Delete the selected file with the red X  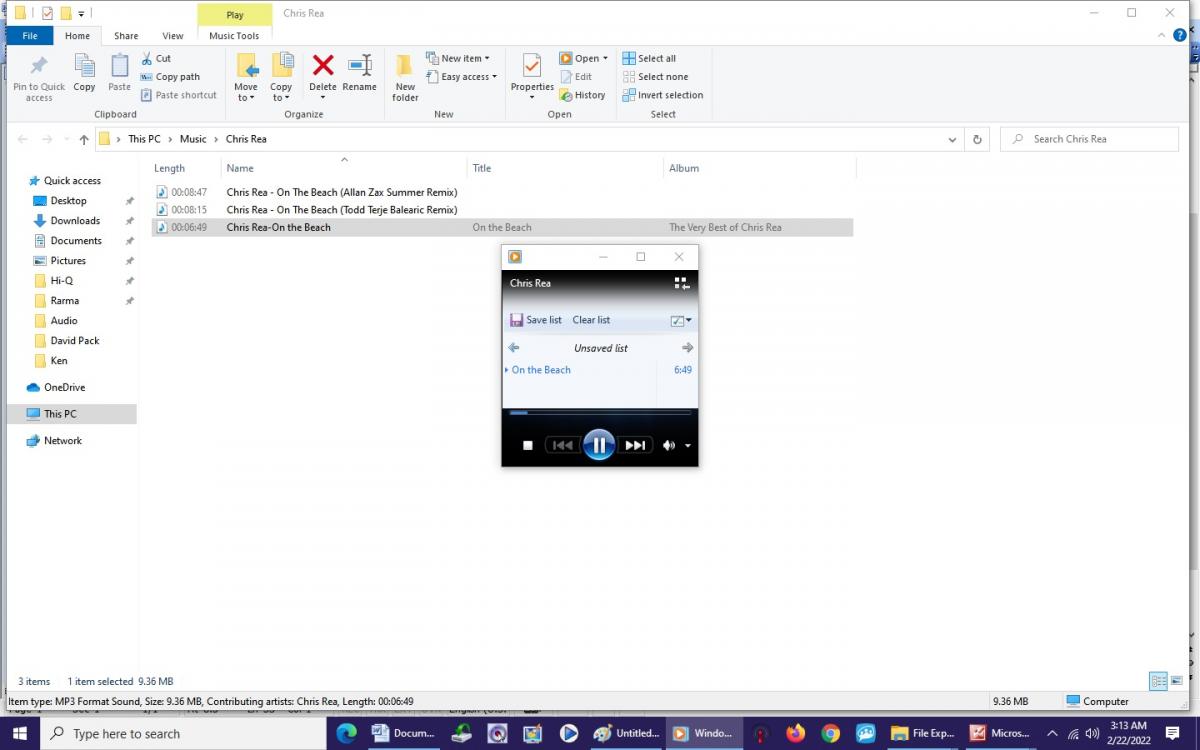pos(323,73)
